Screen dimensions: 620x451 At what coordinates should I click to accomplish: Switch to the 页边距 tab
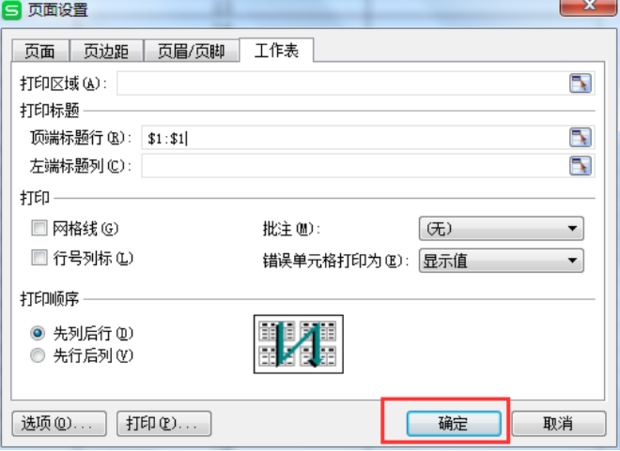pos(106,51)
